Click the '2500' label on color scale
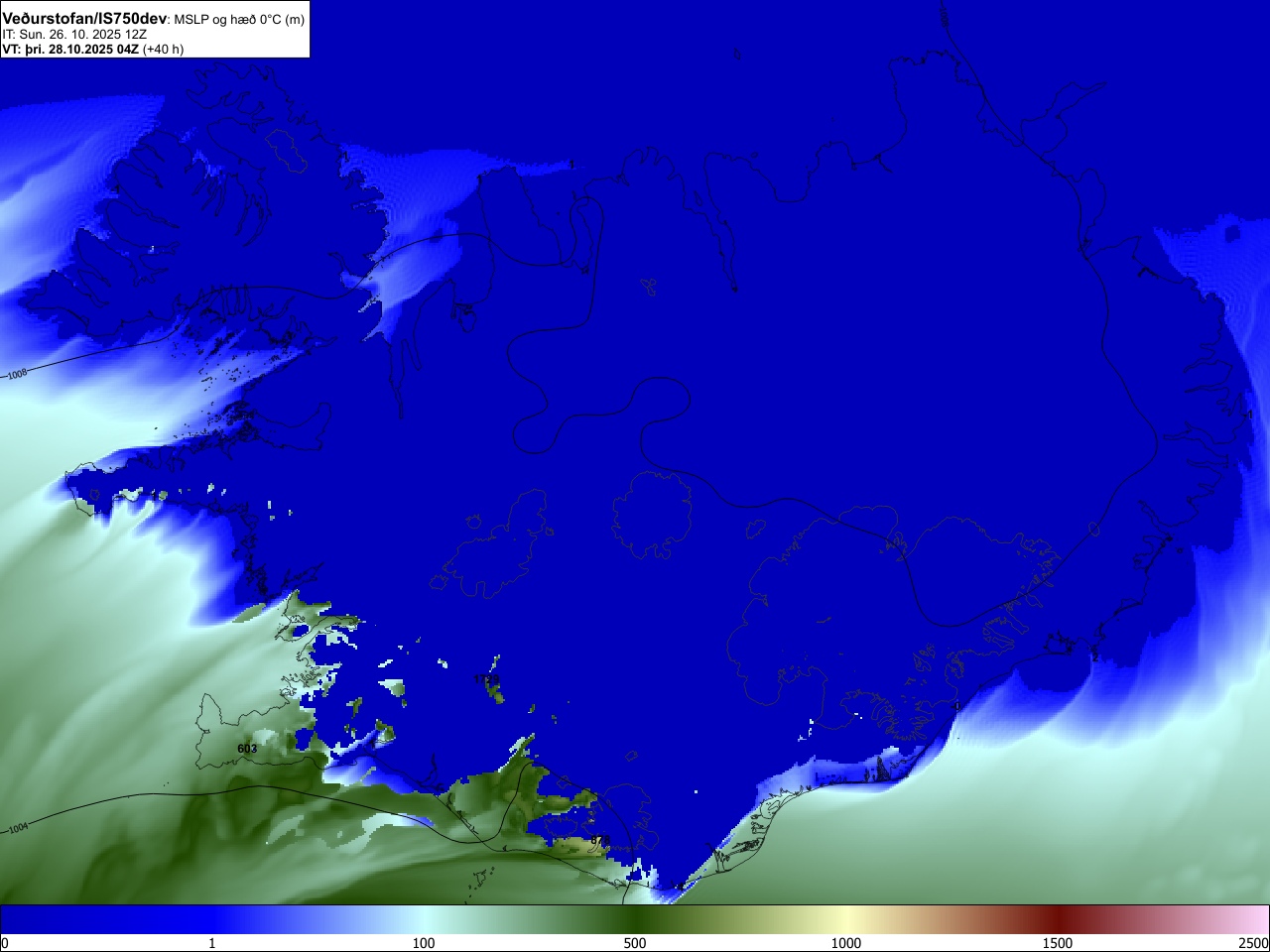The image size is (1270, 952). tap(1254, 943)
